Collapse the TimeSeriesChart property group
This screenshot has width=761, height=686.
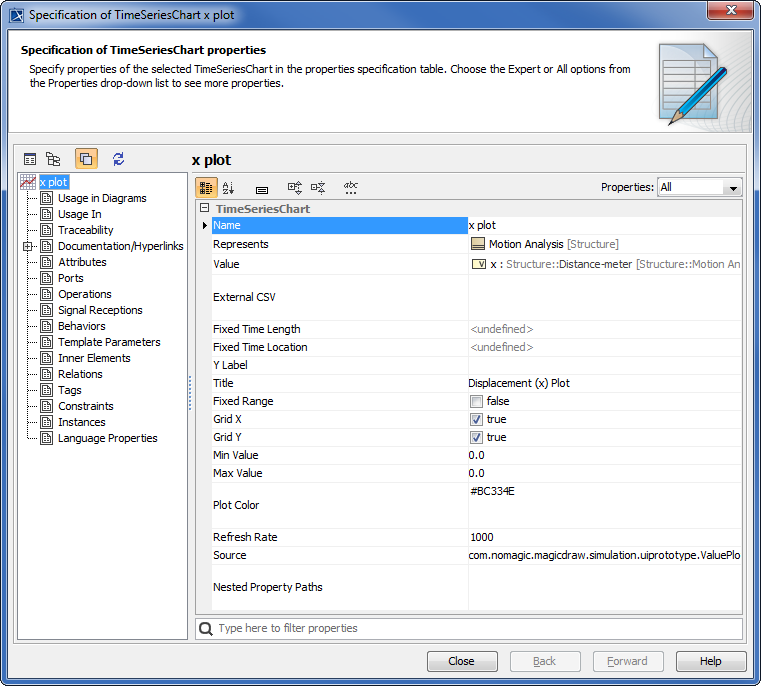[204, 209]
